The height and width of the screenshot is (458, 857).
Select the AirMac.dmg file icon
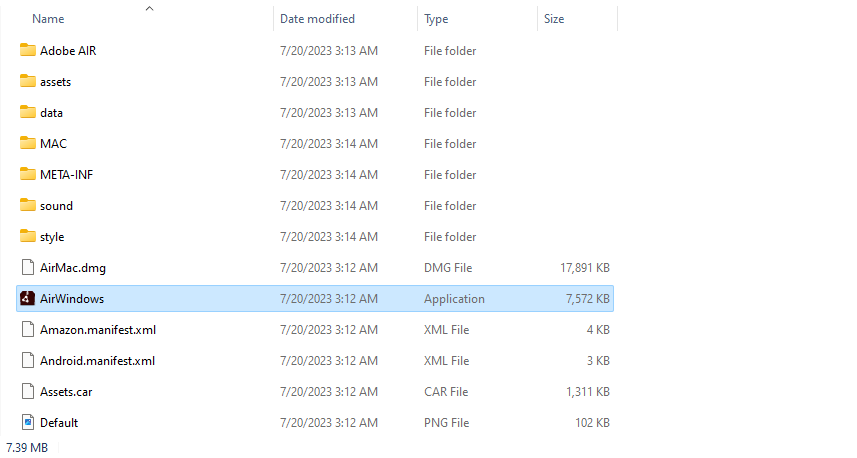click(x=27, y=268)
